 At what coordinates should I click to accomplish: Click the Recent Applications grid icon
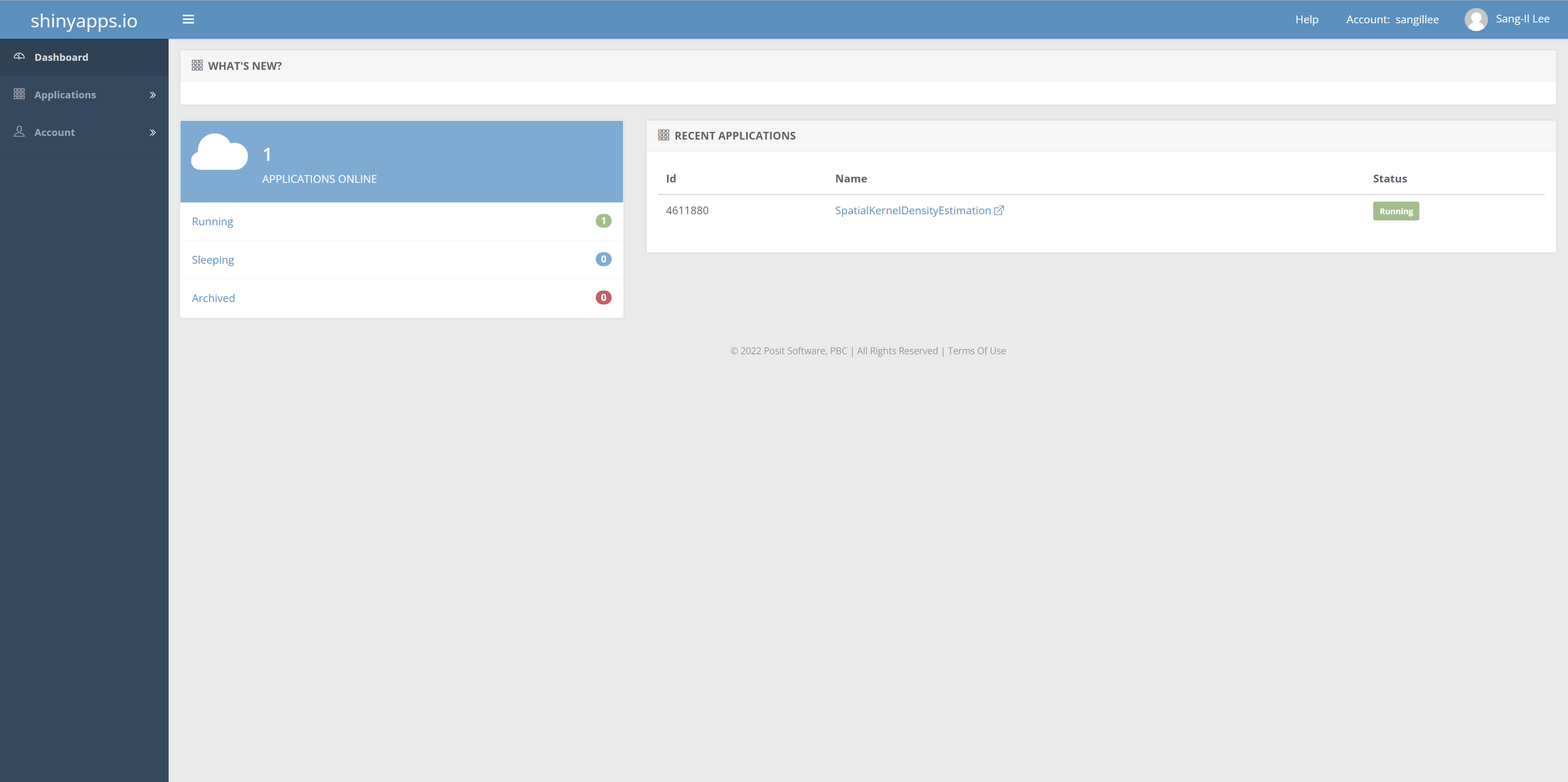point(664,135)
